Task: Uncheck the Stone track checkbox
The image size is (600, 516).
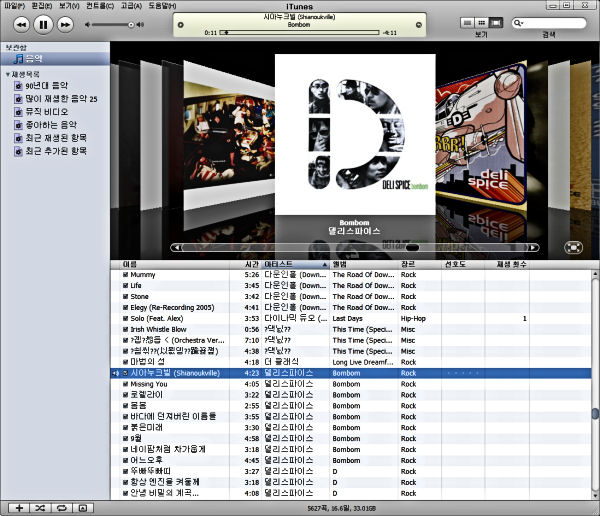Action: coord(126,297)
